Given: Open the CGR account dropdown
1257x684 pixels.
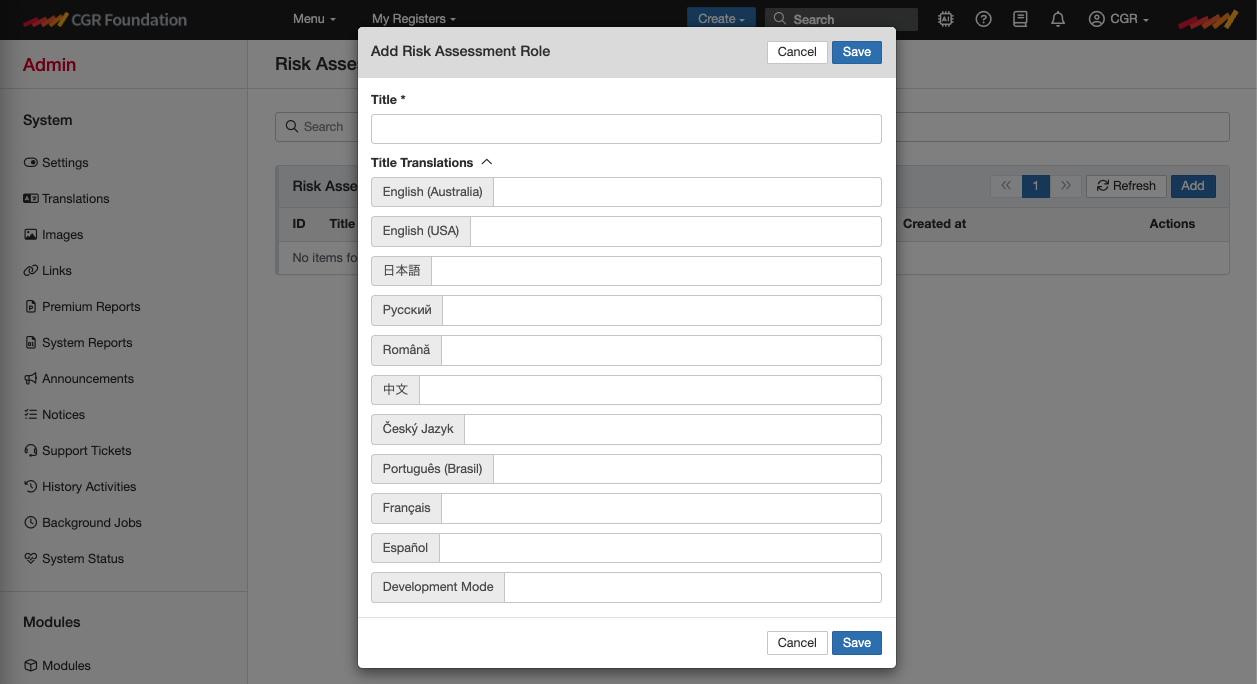Looking at the screenshot, I should pyautogui.click(x=1117, y=18).
